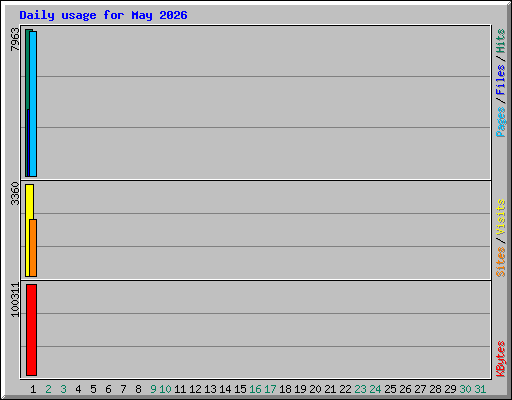This screenshot has height=400, width=512.
Task: Click day 30 on the x-axis
Action: click(465, 389)
